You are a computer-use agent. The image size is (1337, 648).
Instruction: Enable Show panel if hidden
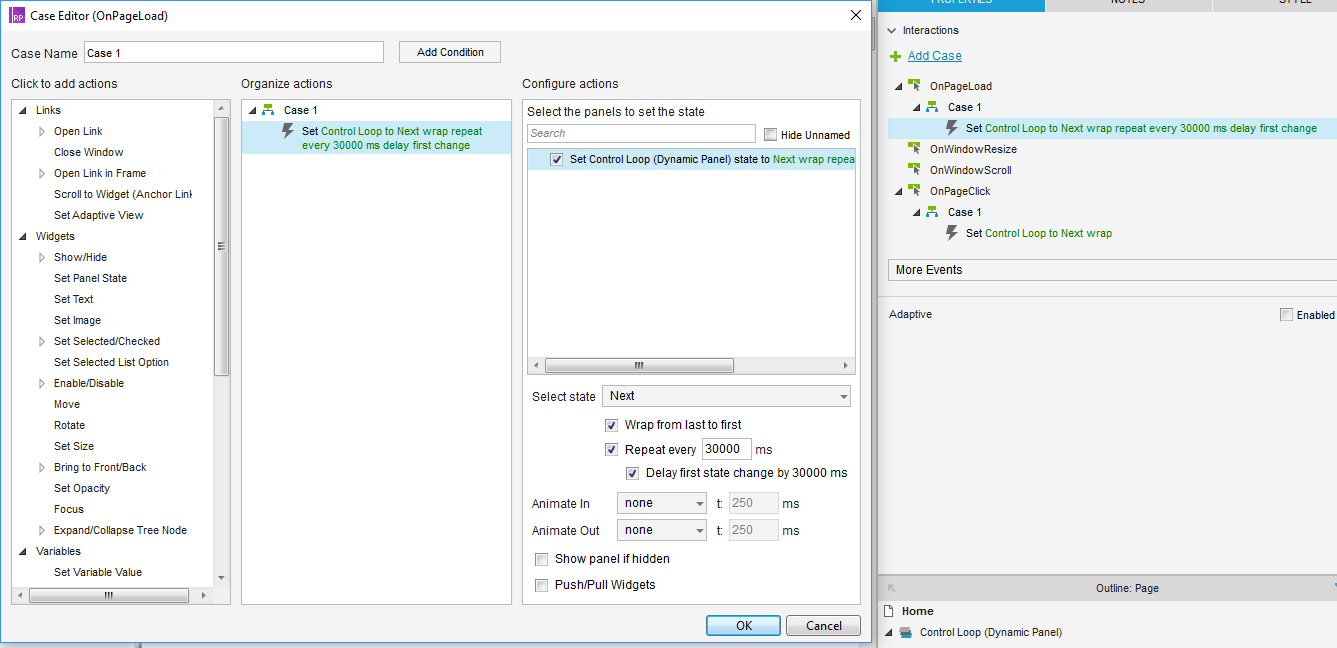[x=542, y=559]
